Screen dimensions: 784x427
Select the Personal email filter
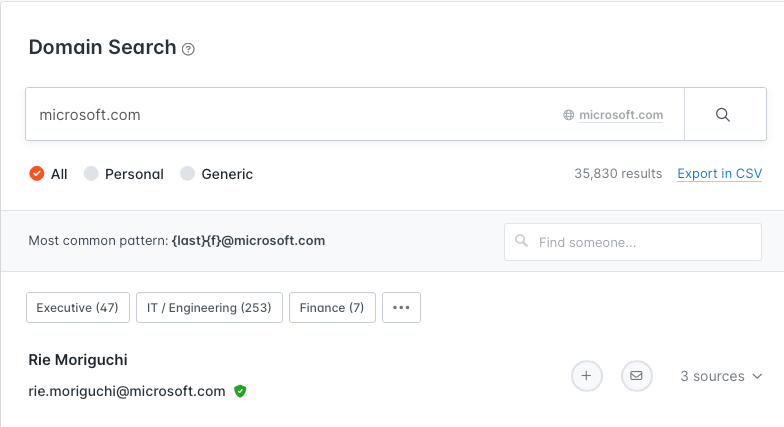coord(91,174)
